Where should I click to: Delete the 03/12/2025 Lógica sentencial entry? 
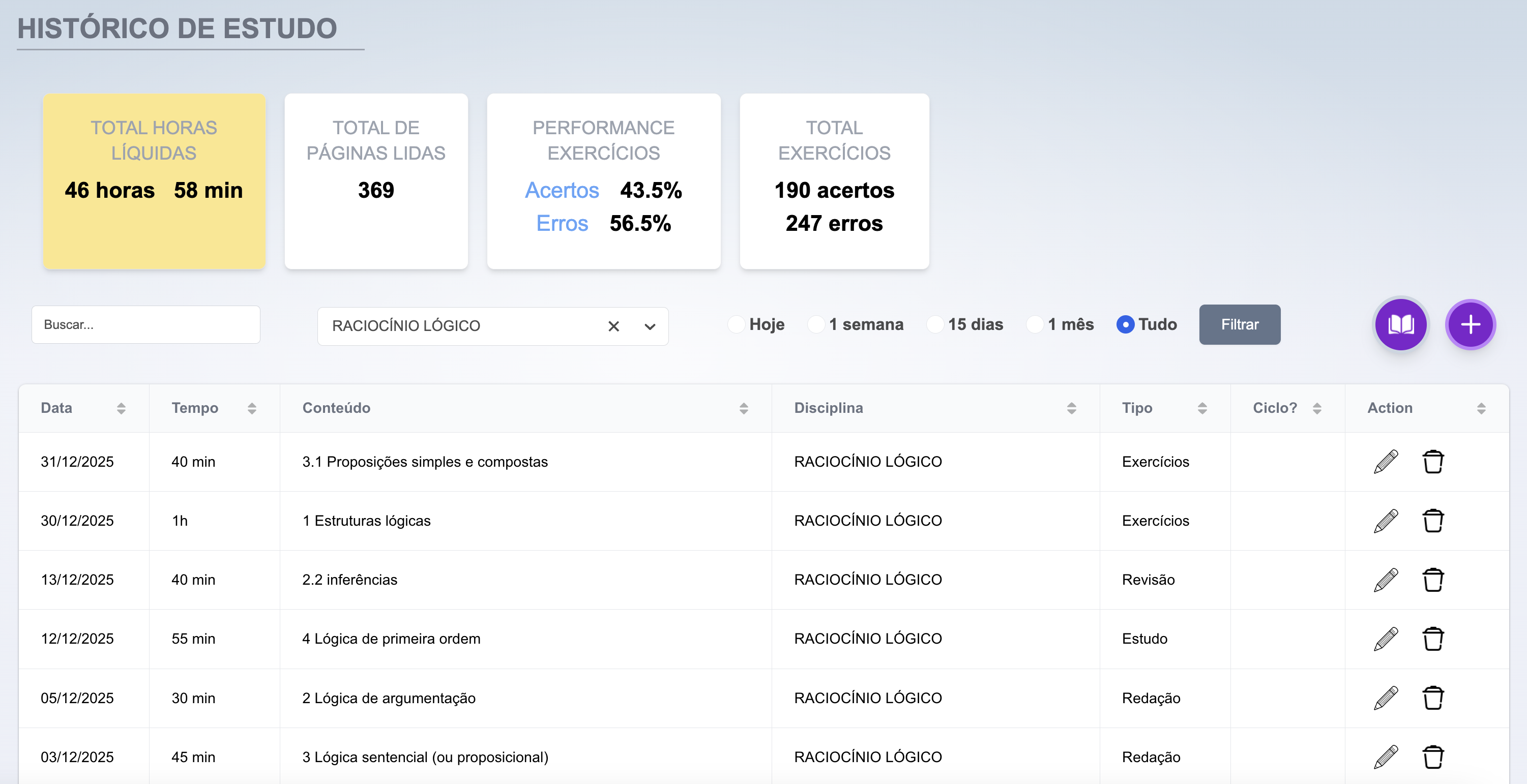coord(1433,757)
